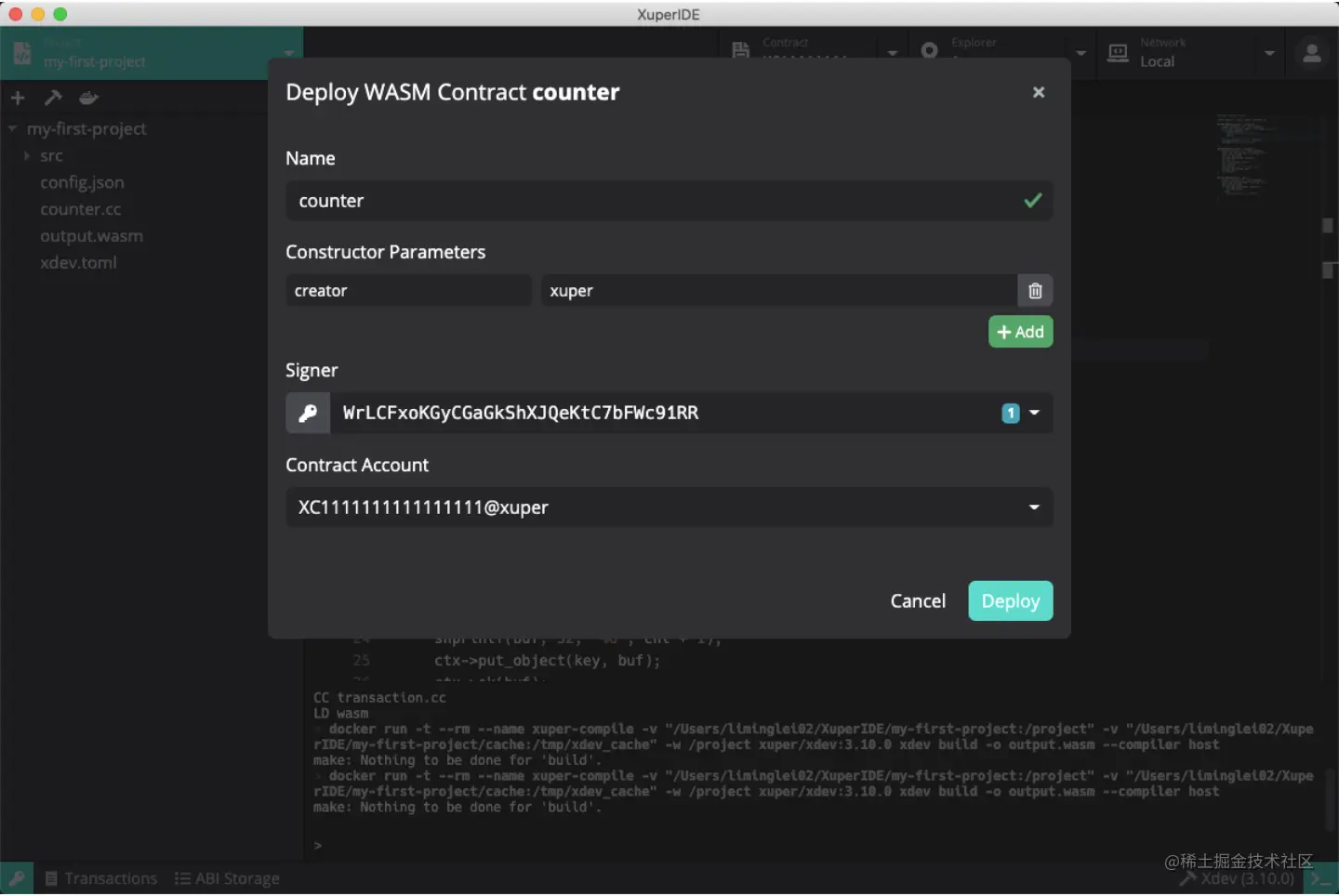Open the ABI Storage tab

227,878
